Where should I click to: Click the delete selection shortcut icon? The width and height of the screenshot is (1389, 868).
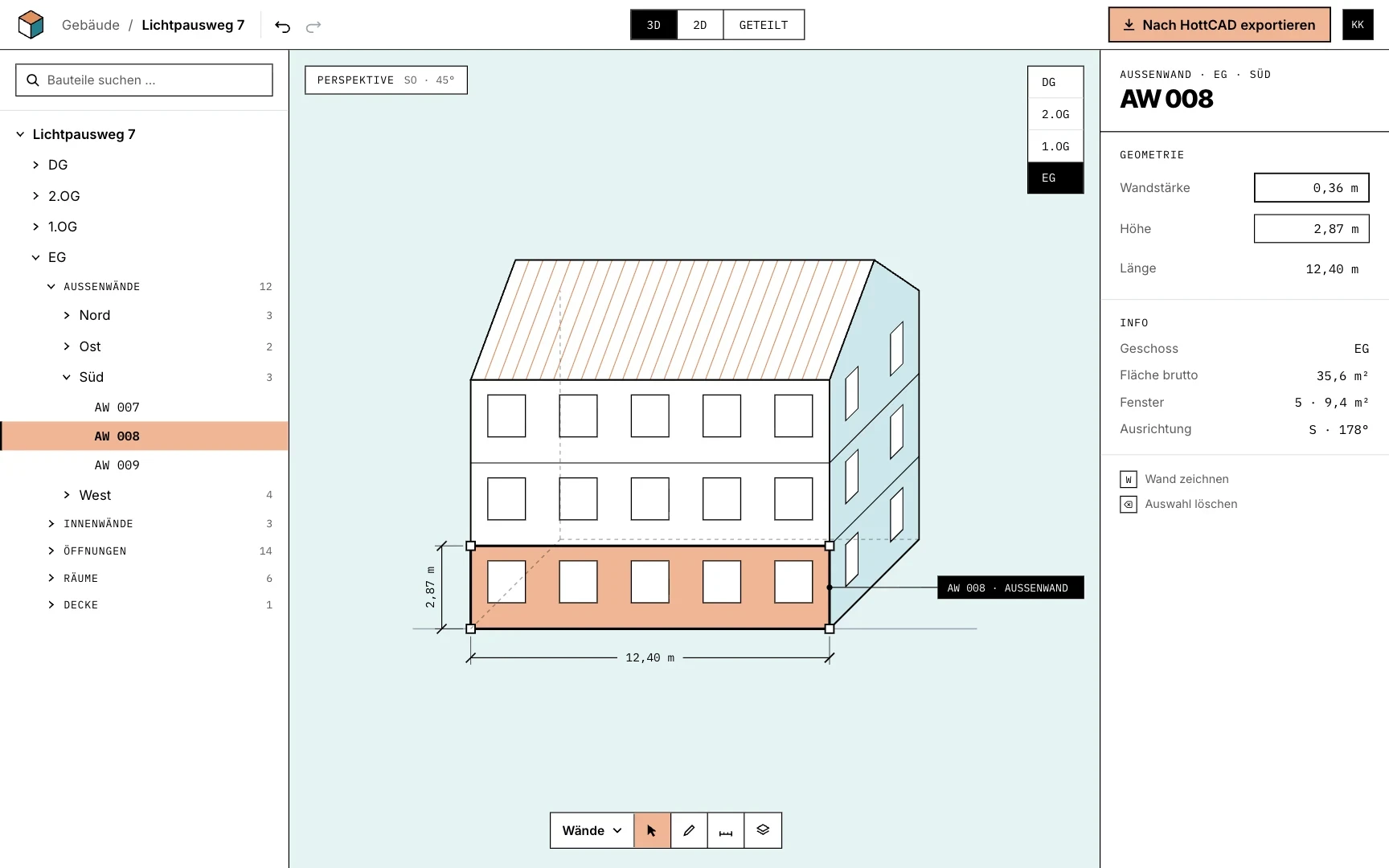1129,505
